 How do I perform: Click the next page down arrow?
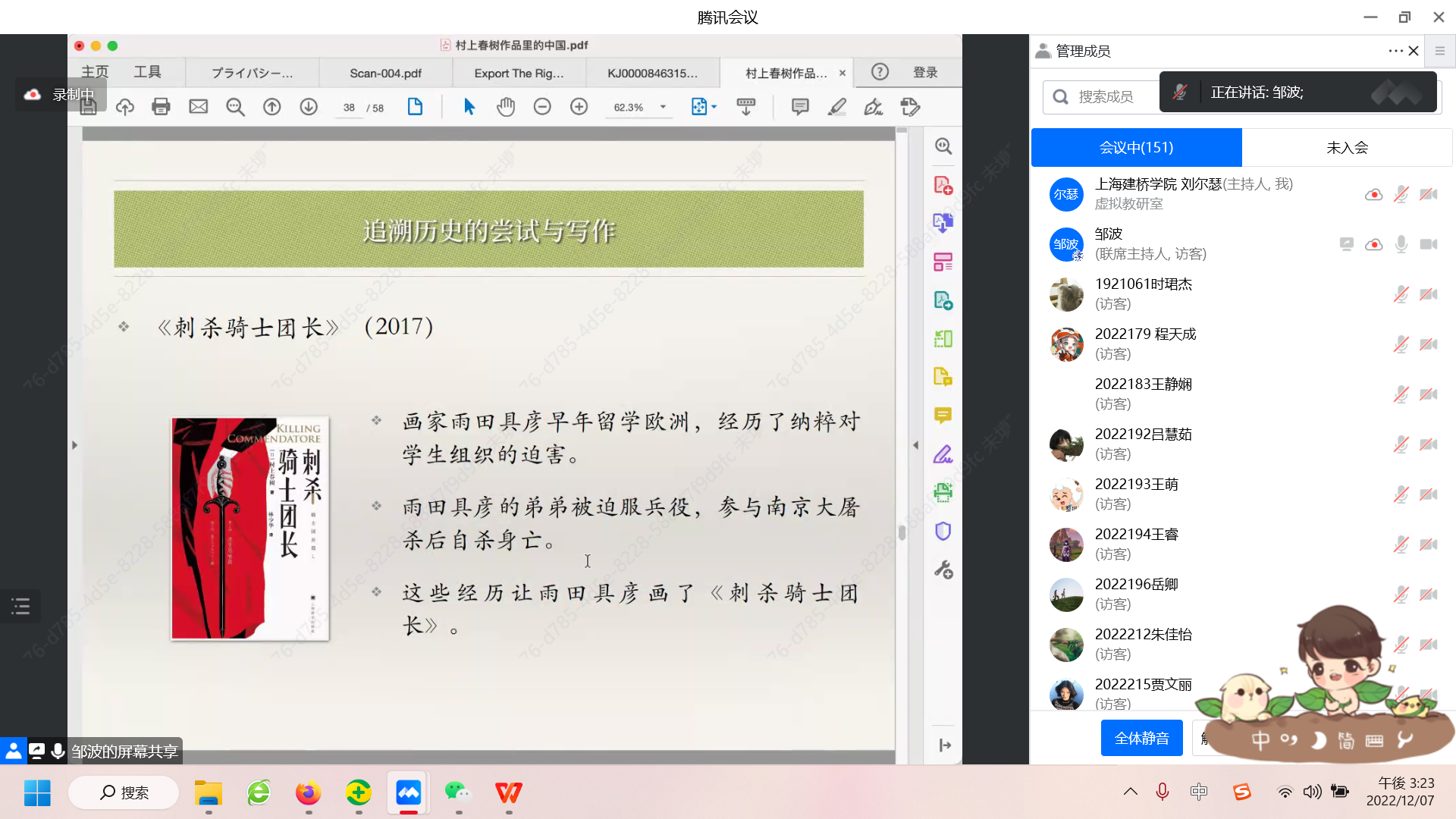pos(308,107)
